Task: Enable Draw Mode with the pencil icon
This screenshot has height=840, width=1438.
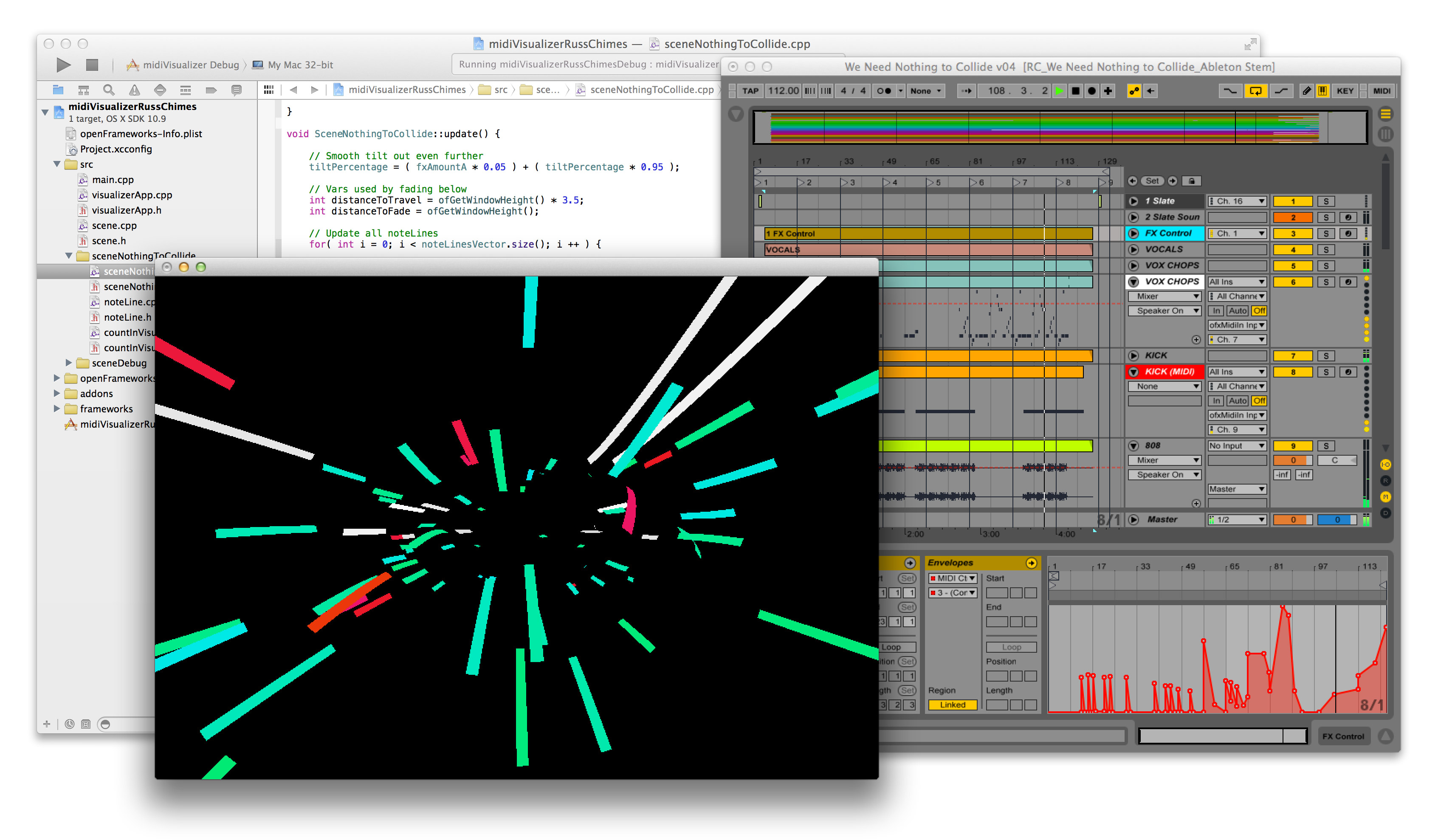Action: [1307, 90]
